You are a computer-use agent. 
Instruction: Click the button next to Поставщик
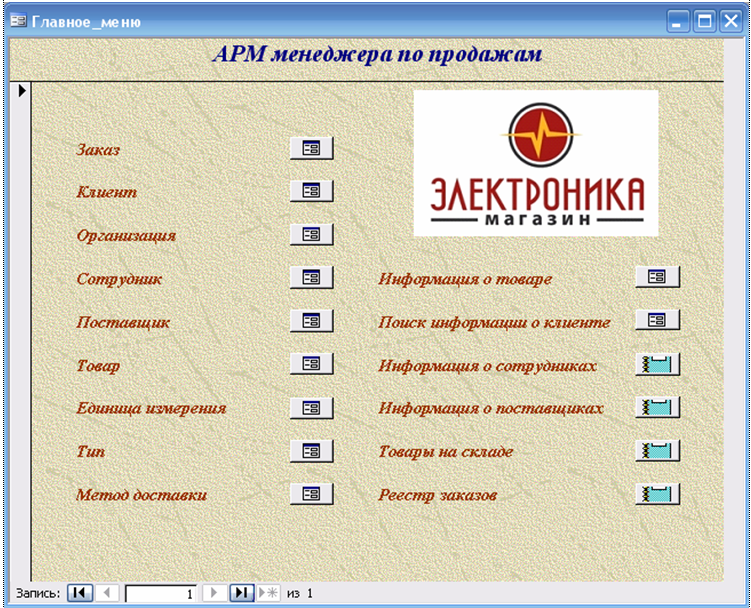311,321
